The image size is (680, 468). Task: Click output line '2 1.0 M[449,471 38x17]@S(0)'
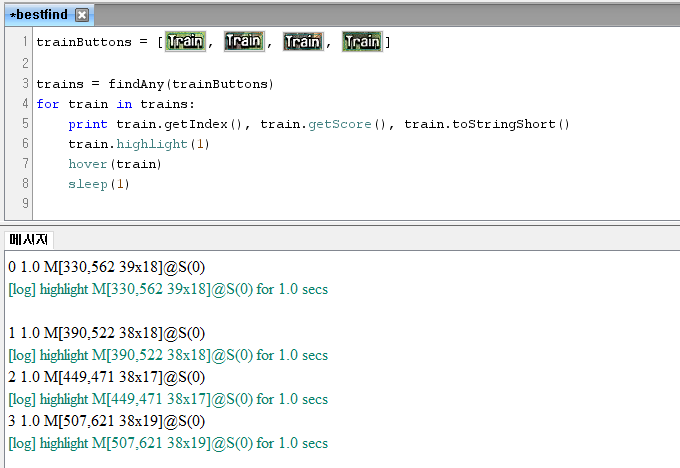tap(107, 377)
